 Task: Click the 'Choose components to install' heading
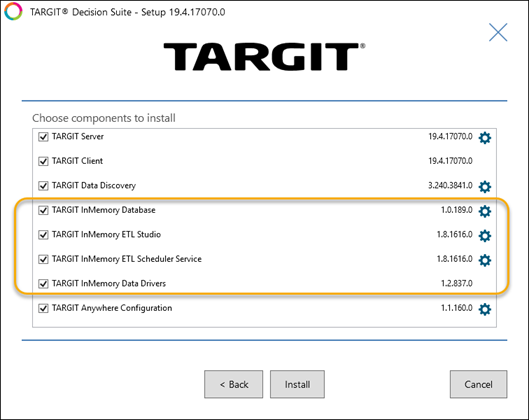[104, 118]
